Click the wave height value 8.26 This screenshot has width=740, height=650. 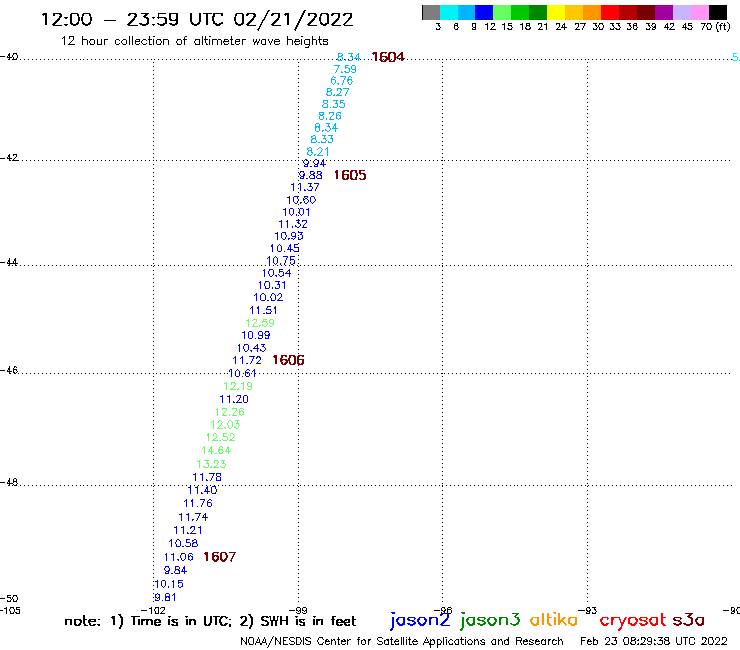(330, 116)
